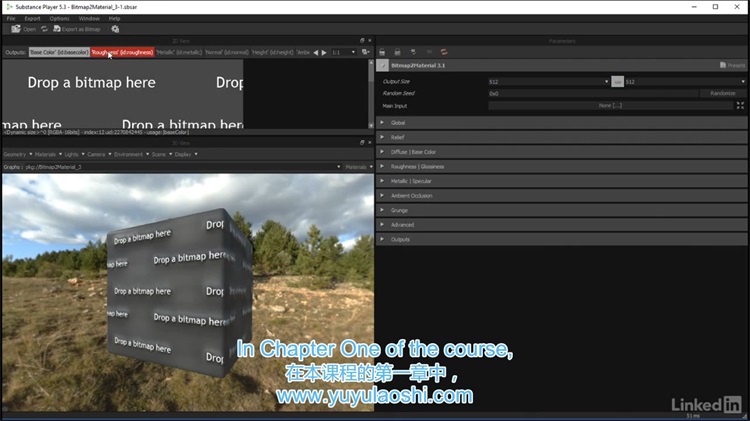Open the Output Size width dropdown
Image resolution: width=750 pixels, height=421 pixels.
(549, 82)
